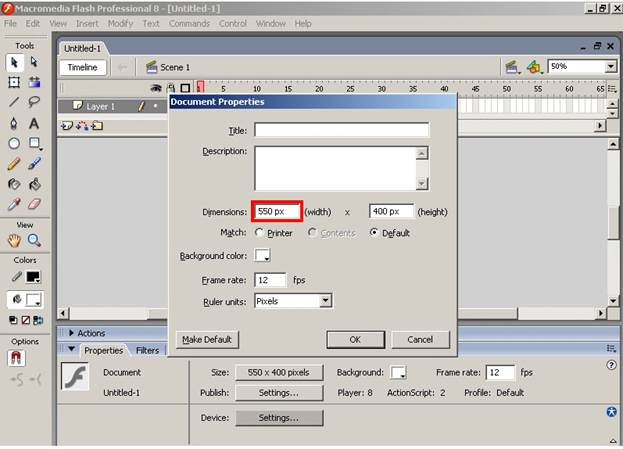Toggle show/hide all layers eye
623x449 pixels.
pos(156,88)
